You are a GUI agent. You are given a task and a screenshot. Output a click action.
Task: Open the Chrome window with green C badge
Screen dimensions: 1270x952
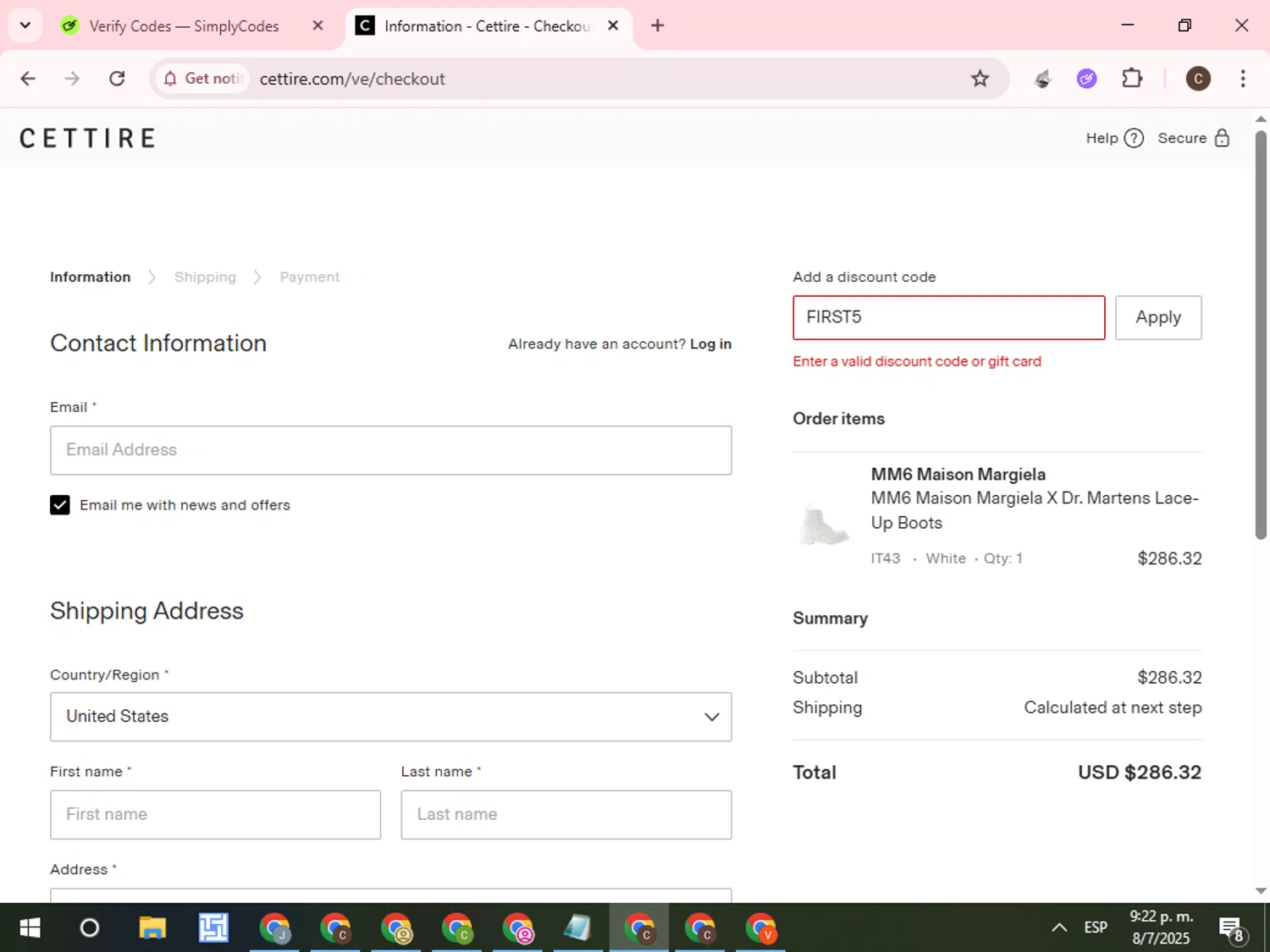[457, 928]
